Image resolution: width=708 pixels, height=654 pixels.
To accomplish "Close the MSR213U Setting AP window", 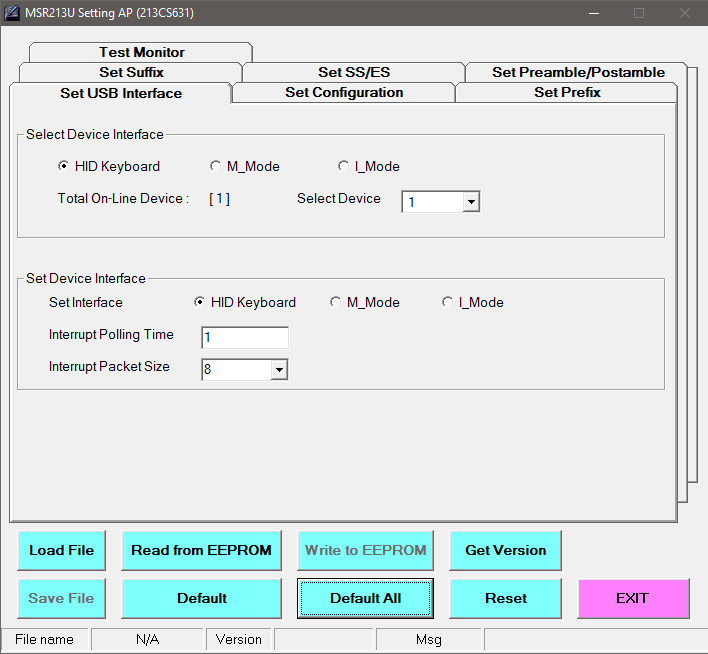I will click(x=685, y=13).
